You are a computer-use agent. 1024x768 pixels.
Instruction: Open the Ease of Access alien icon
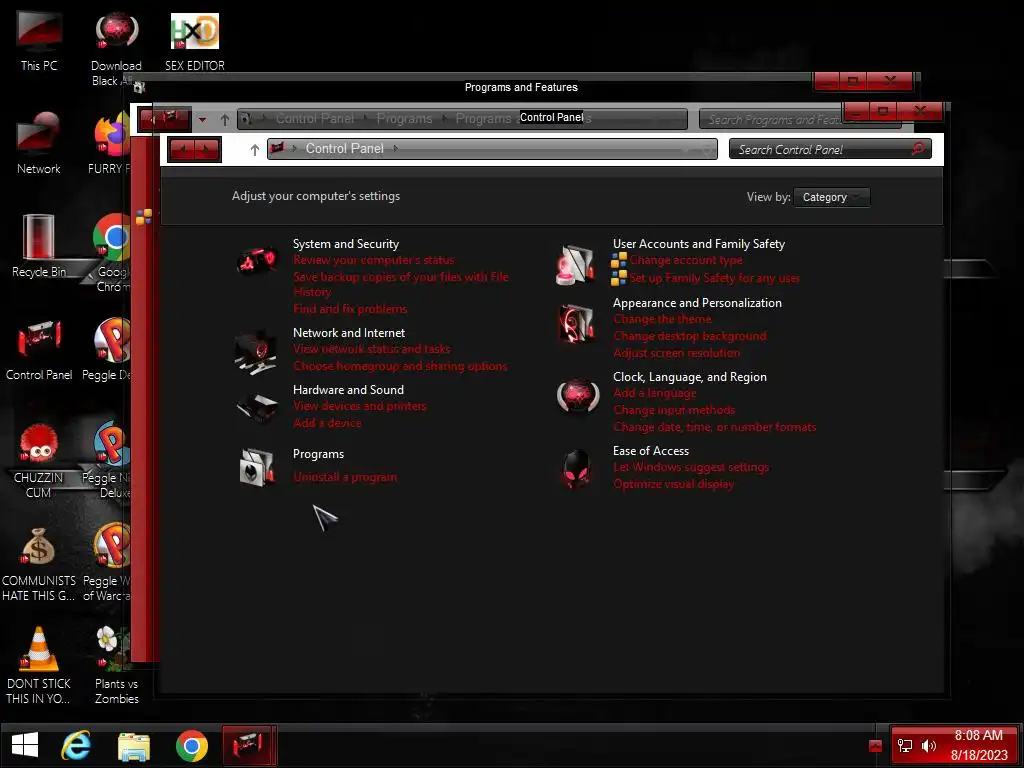(577, 470)
